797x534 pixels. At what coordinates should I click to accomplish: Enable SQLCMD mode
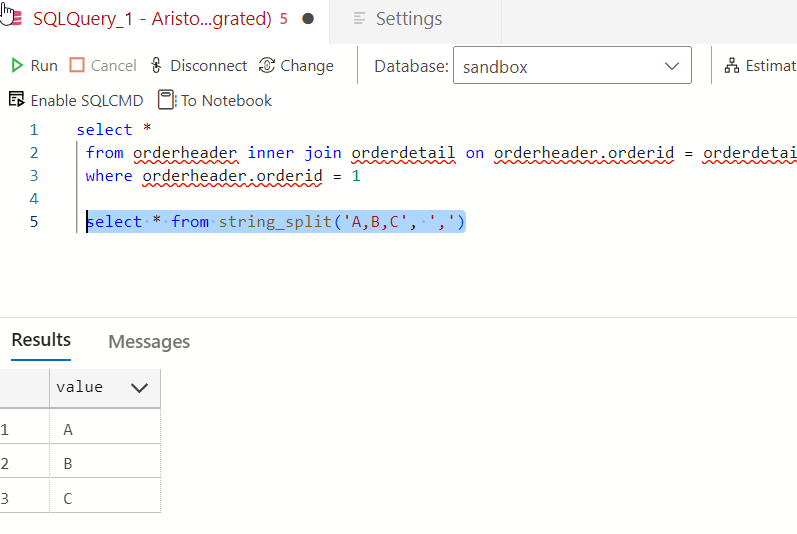pyautogui.click(x=76, y=100)
